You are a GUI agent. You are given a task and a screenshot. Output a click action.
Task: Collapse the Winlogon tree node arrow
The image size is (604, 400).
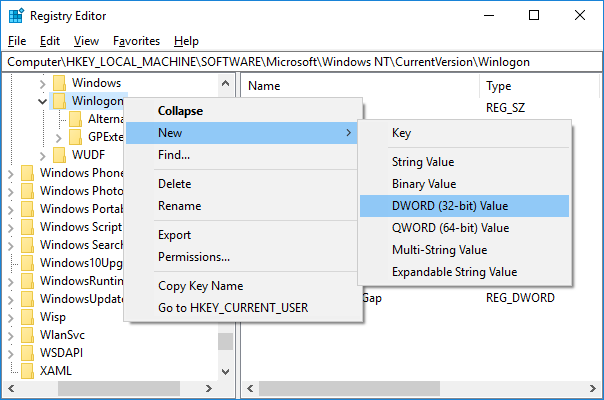[42, 101]
